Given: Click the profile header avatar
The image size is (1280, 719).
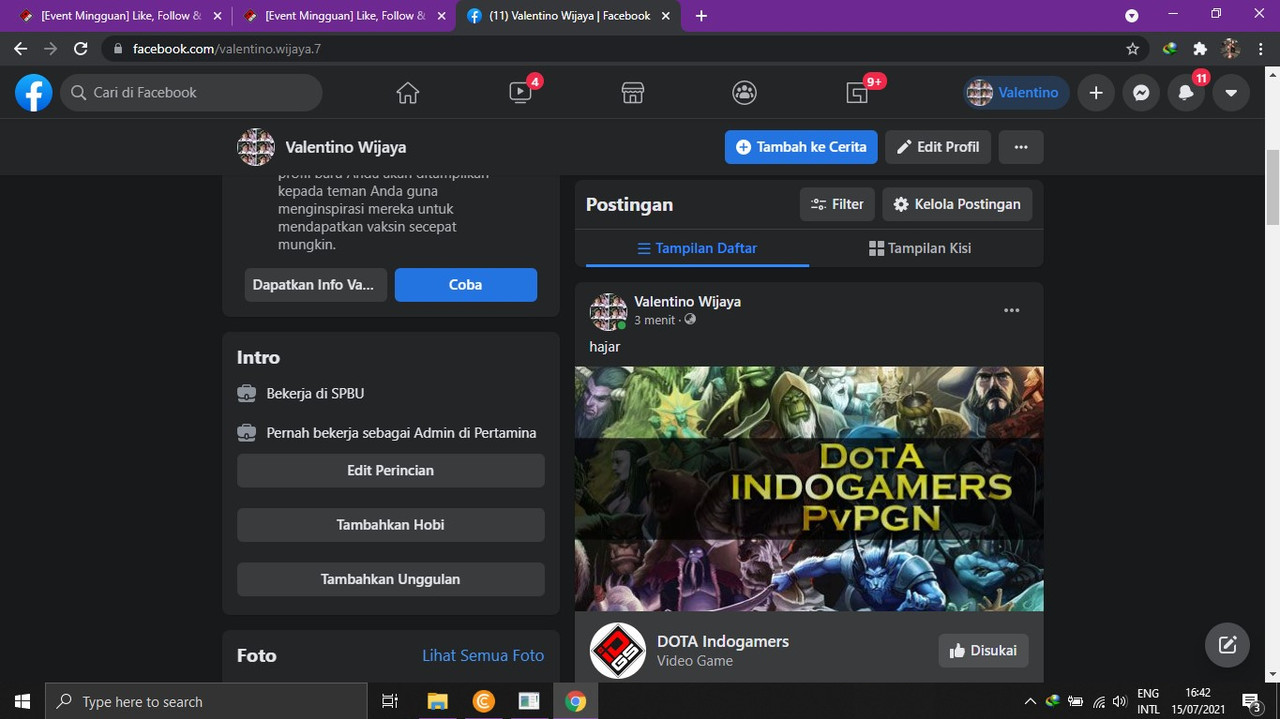Looking at the screenshot, I should (256, 147).
